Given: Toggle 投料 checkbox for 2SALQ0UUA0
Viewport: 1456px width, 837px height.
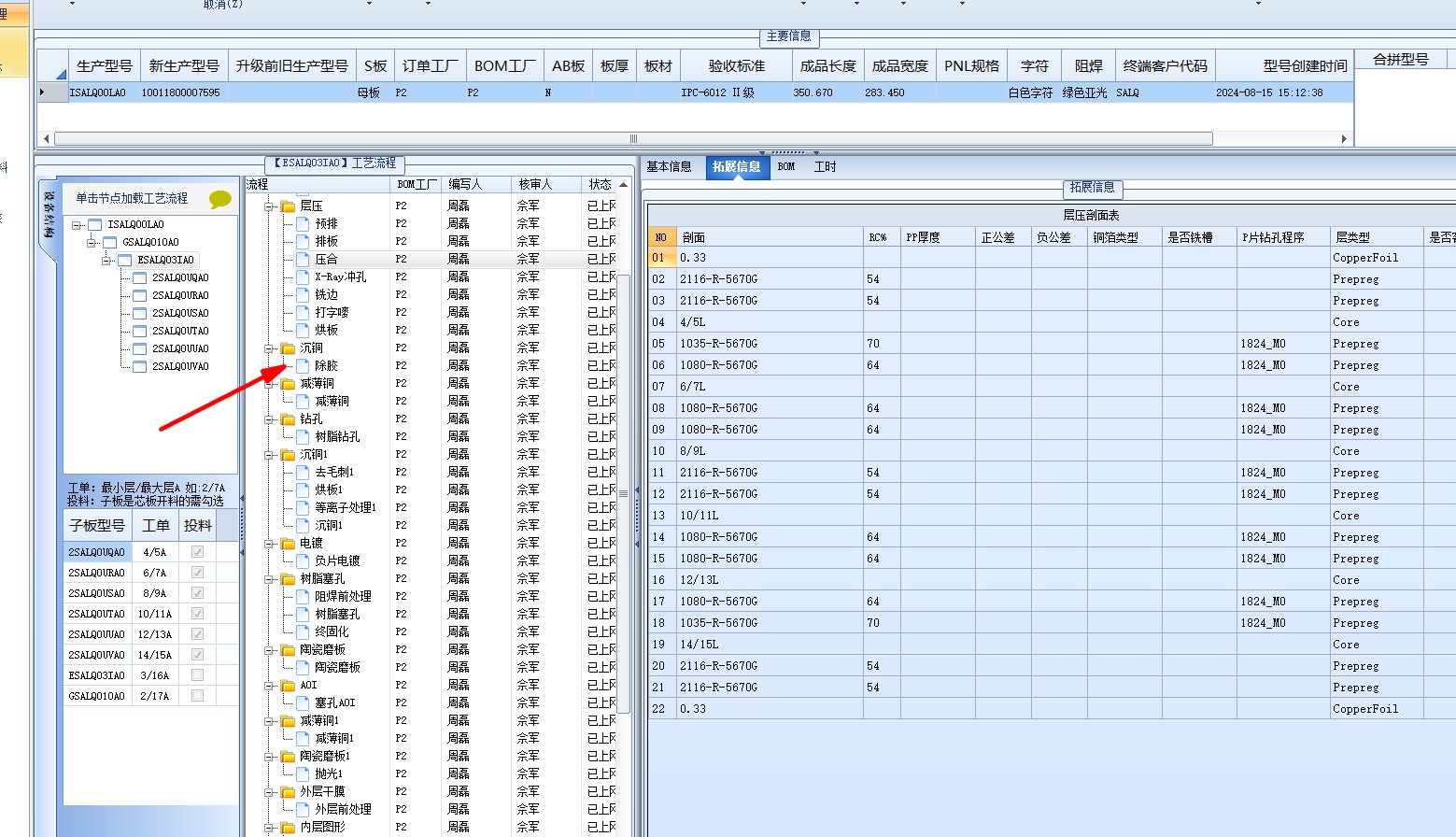Looking at the screenshot, I should (x=197, y=634).
